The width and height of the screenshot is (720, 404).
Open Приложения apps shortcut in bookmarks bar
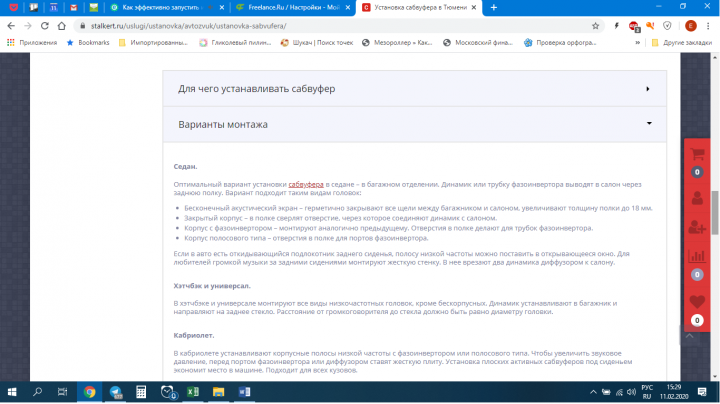tap(32, 43)
